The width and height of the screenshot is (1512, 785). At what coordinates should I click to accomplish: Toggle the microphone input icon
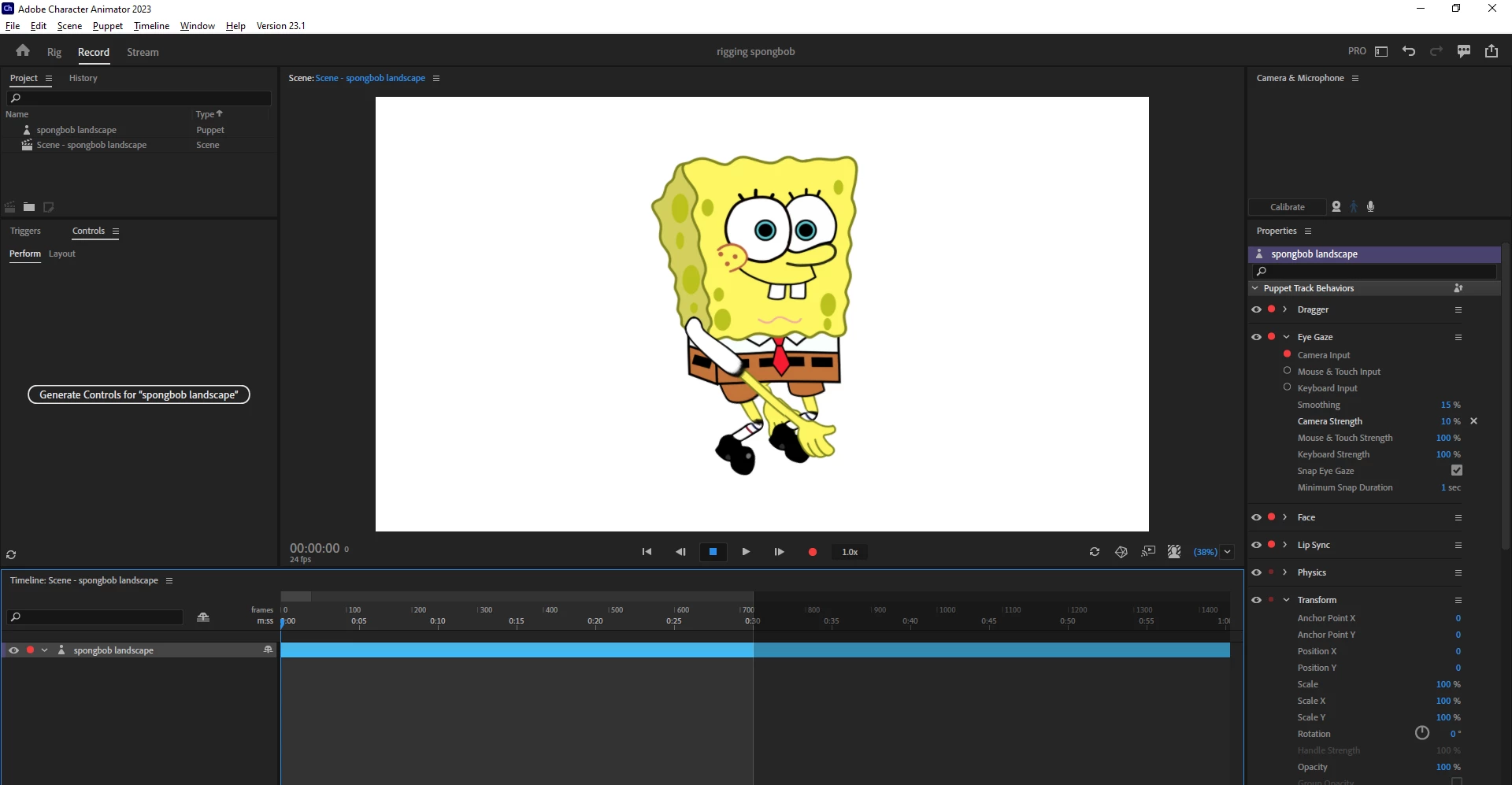(1371, 206)
